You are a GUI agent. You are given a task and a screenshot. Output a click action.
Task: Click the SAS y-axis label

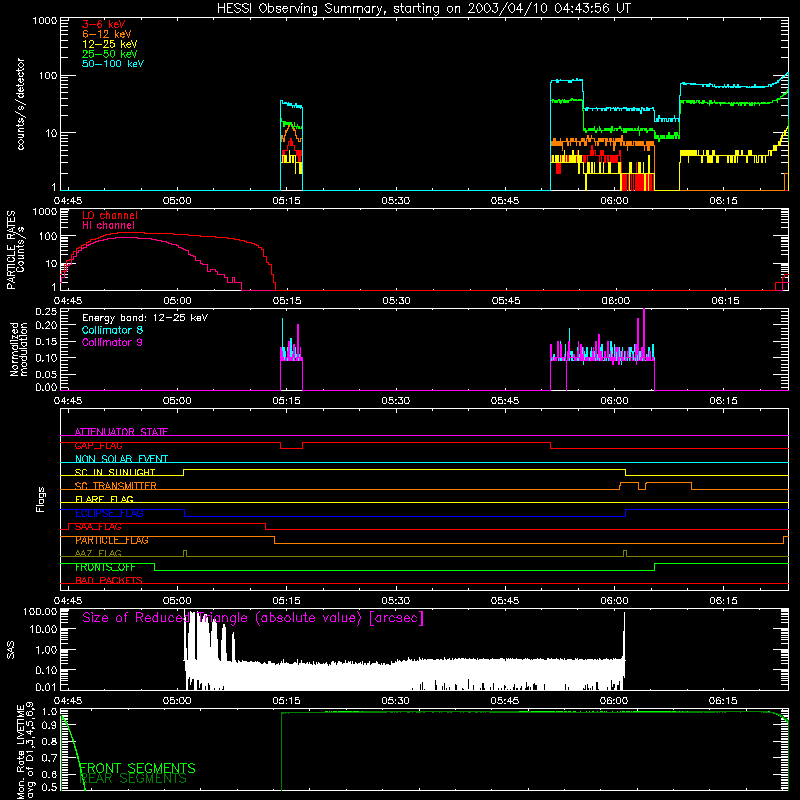coord(11,650)
